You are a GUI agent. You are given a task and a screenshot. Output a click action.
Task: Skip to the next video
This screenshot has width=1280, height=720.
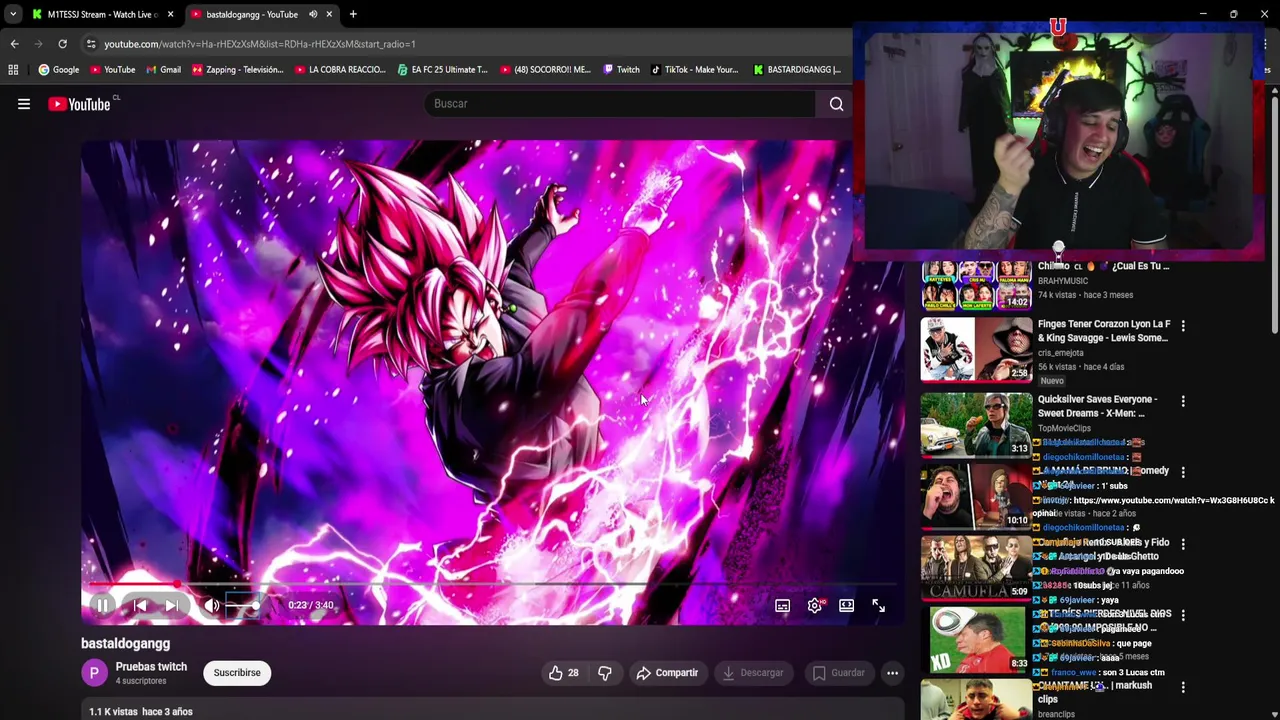(172, 605)
